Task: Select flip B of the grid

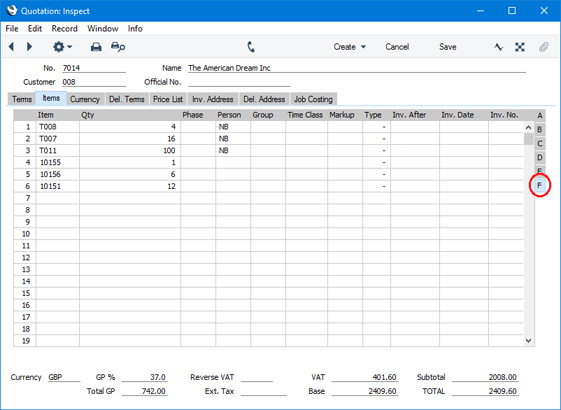Action: click(540, 130)
